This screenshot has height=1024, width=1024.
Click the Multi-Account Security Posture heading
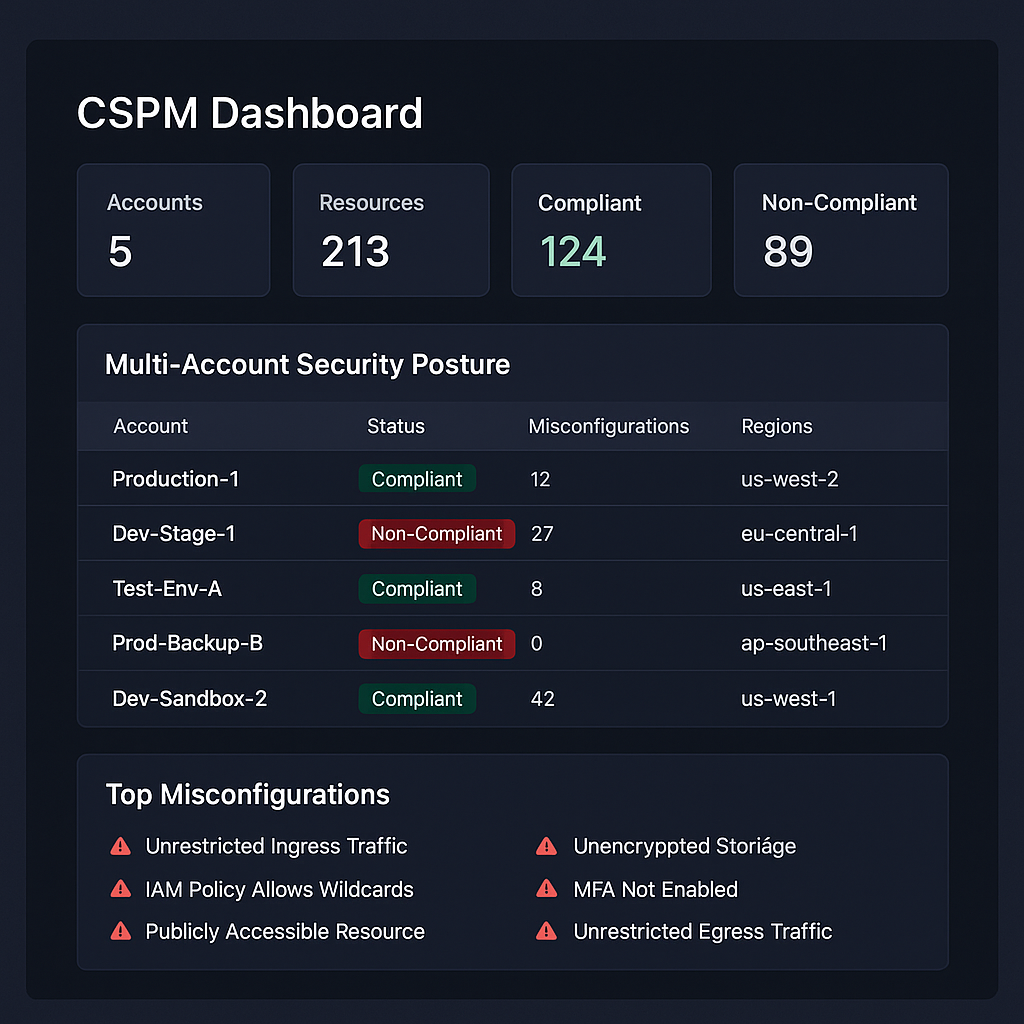[x=308, y=364]
